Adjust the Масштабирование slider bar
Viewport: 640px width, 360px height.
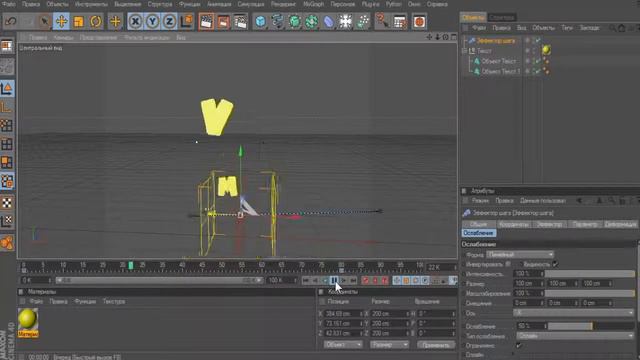pos(590,293)
